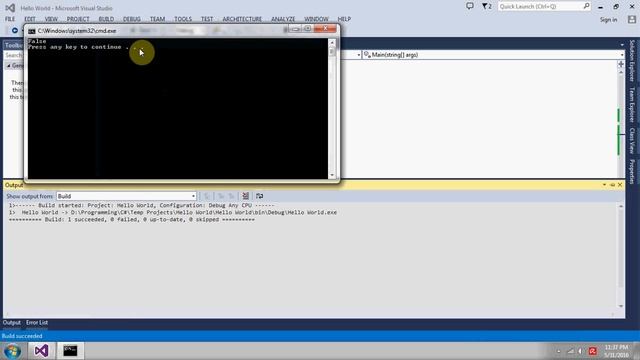Open the WINDOW menu
Image resolution: width=640 pixels, height=360 pixels.
coord(316,19)
